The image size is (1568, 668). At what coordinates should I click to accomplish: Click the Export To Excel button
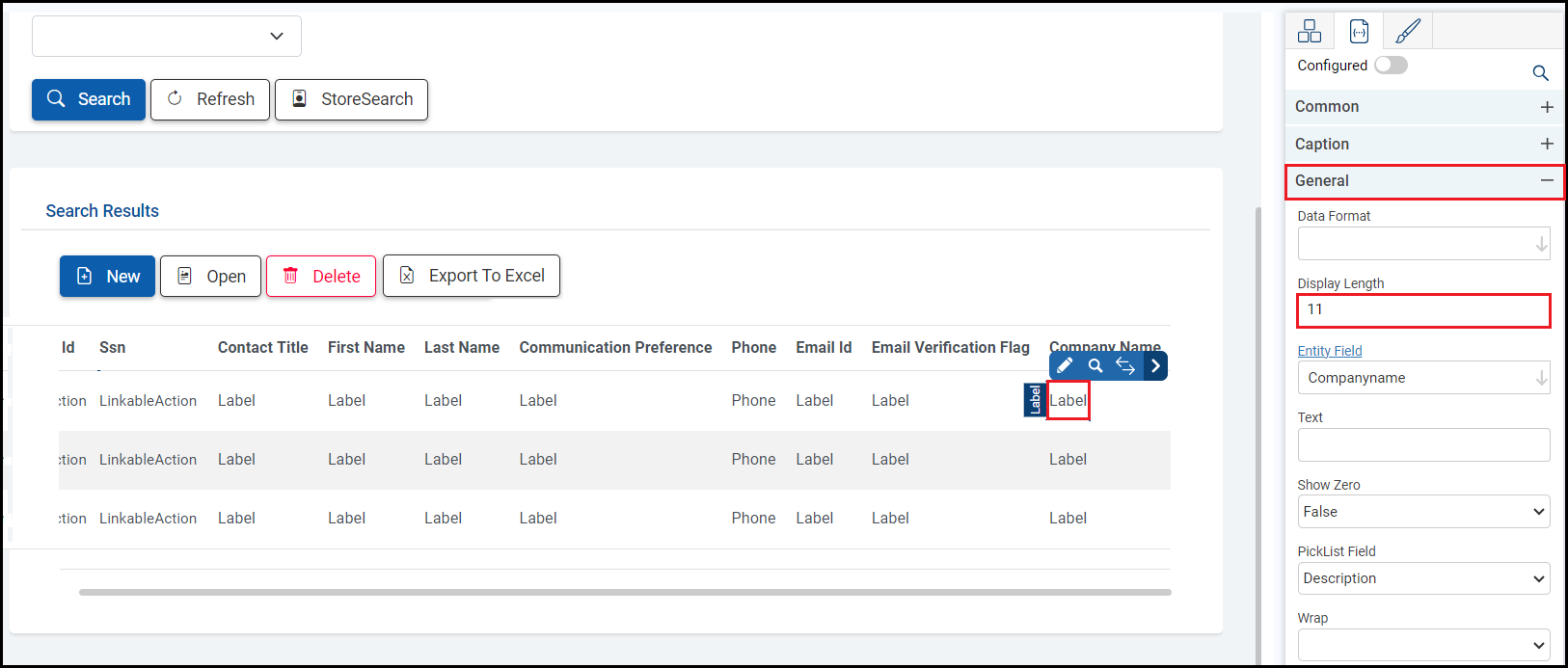pos(472,277)
